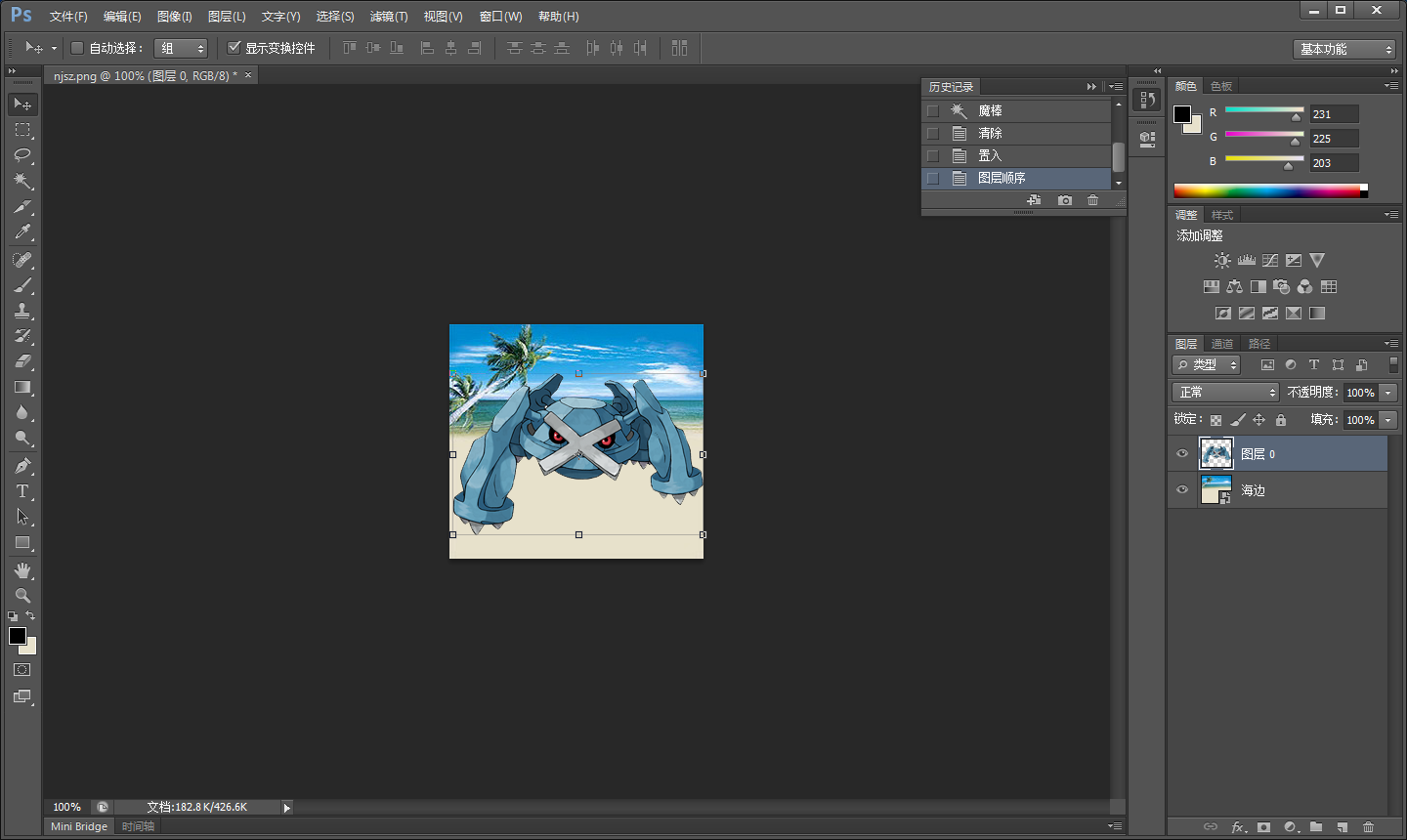Select the 图层顺序 history state
The width and height of the screenshot is (1407, 840).
1016,179
